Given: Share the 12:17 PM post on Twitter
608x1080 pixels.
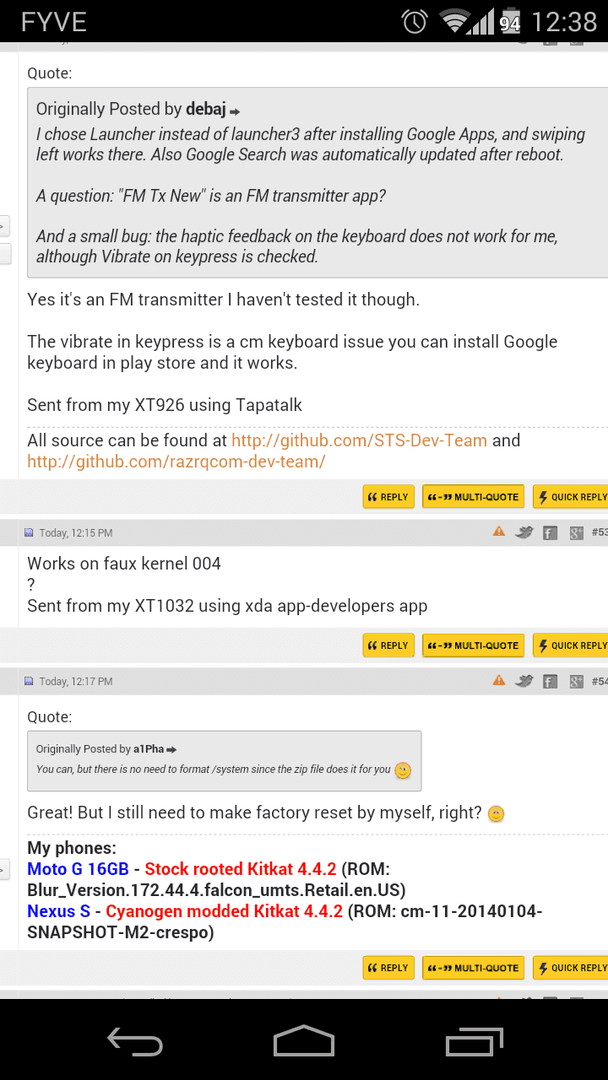Looking at the screenshot, I should coord(524,681).
